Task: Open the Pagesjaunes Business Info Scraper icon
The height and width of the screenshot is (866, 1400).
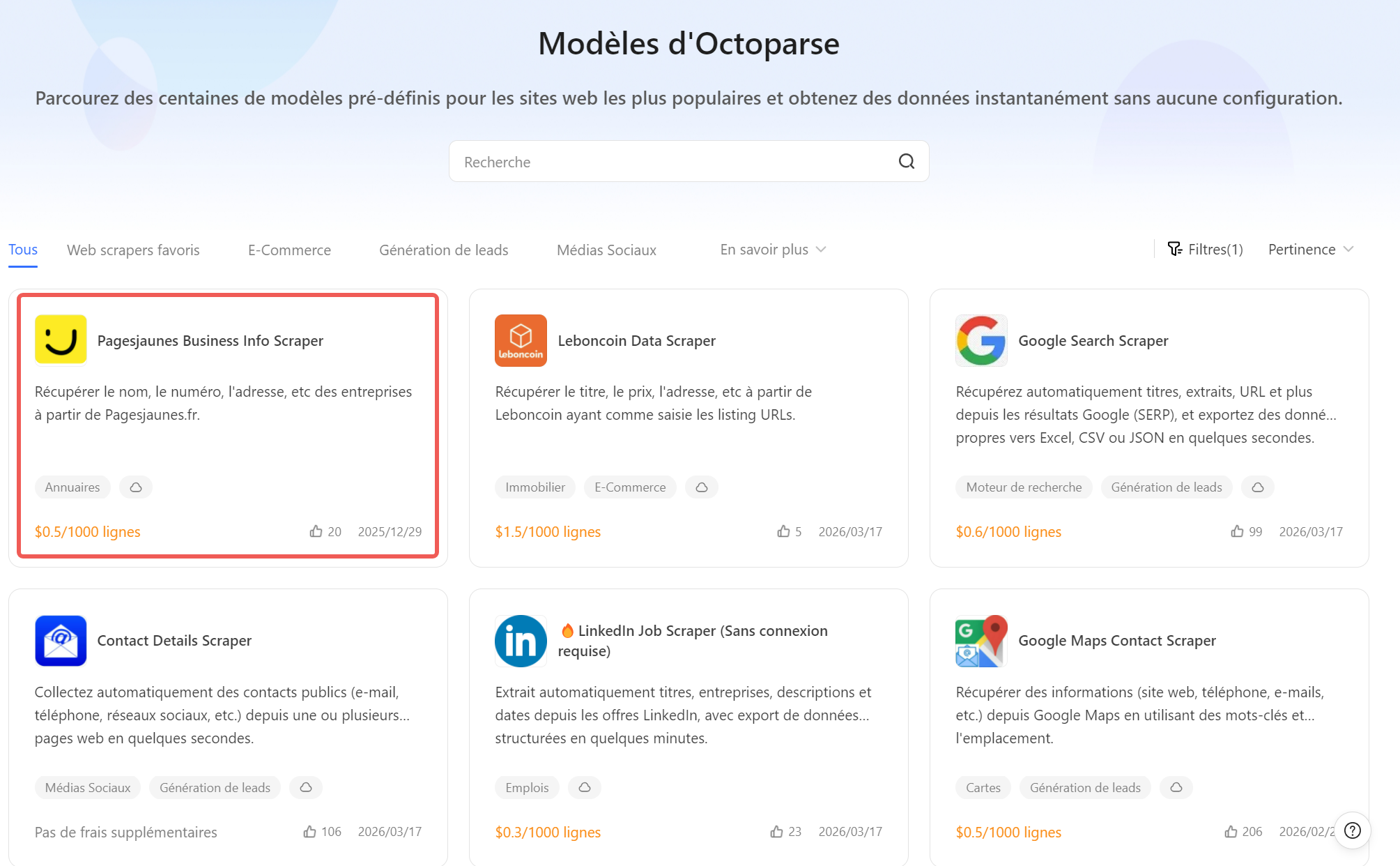Action: (60, 340)
